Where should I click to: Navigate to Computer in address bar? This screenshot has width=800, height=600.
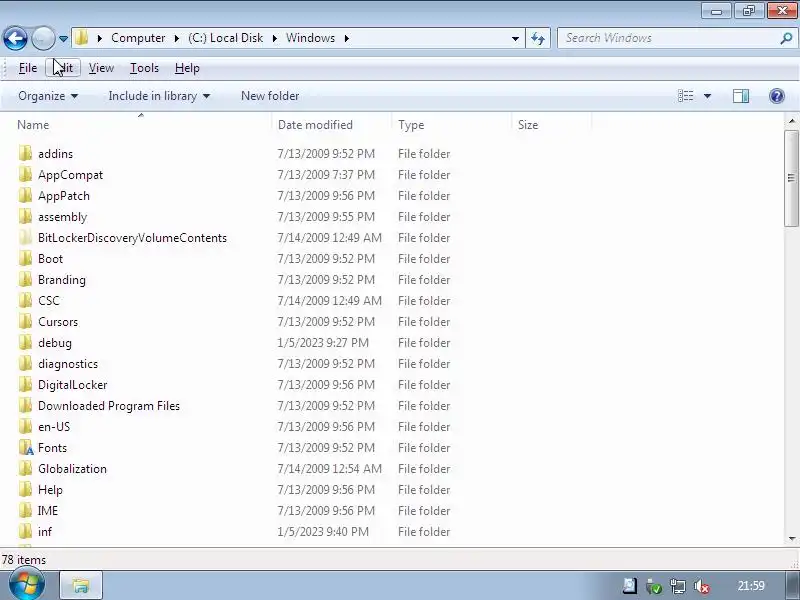tap(138, 38)
